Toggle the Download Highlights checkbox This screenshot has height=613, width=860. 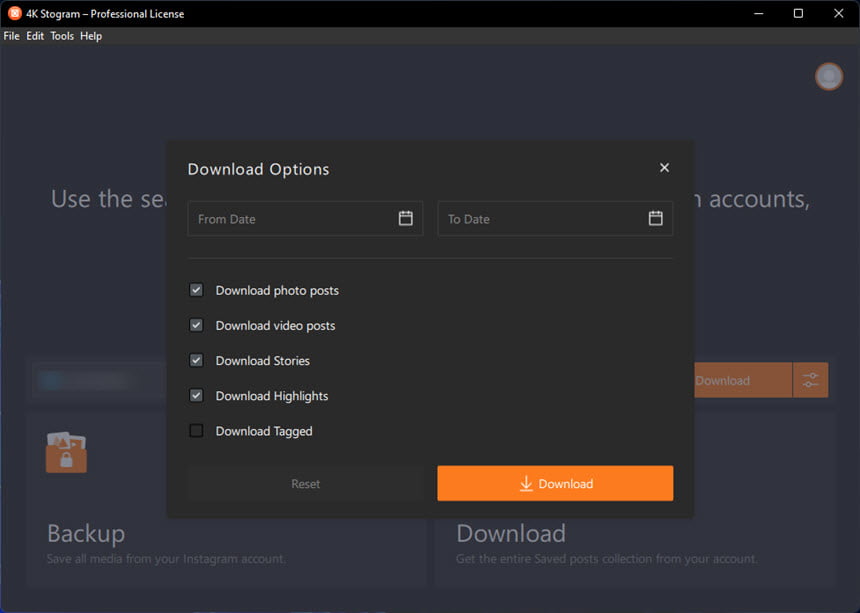[196, 395]
